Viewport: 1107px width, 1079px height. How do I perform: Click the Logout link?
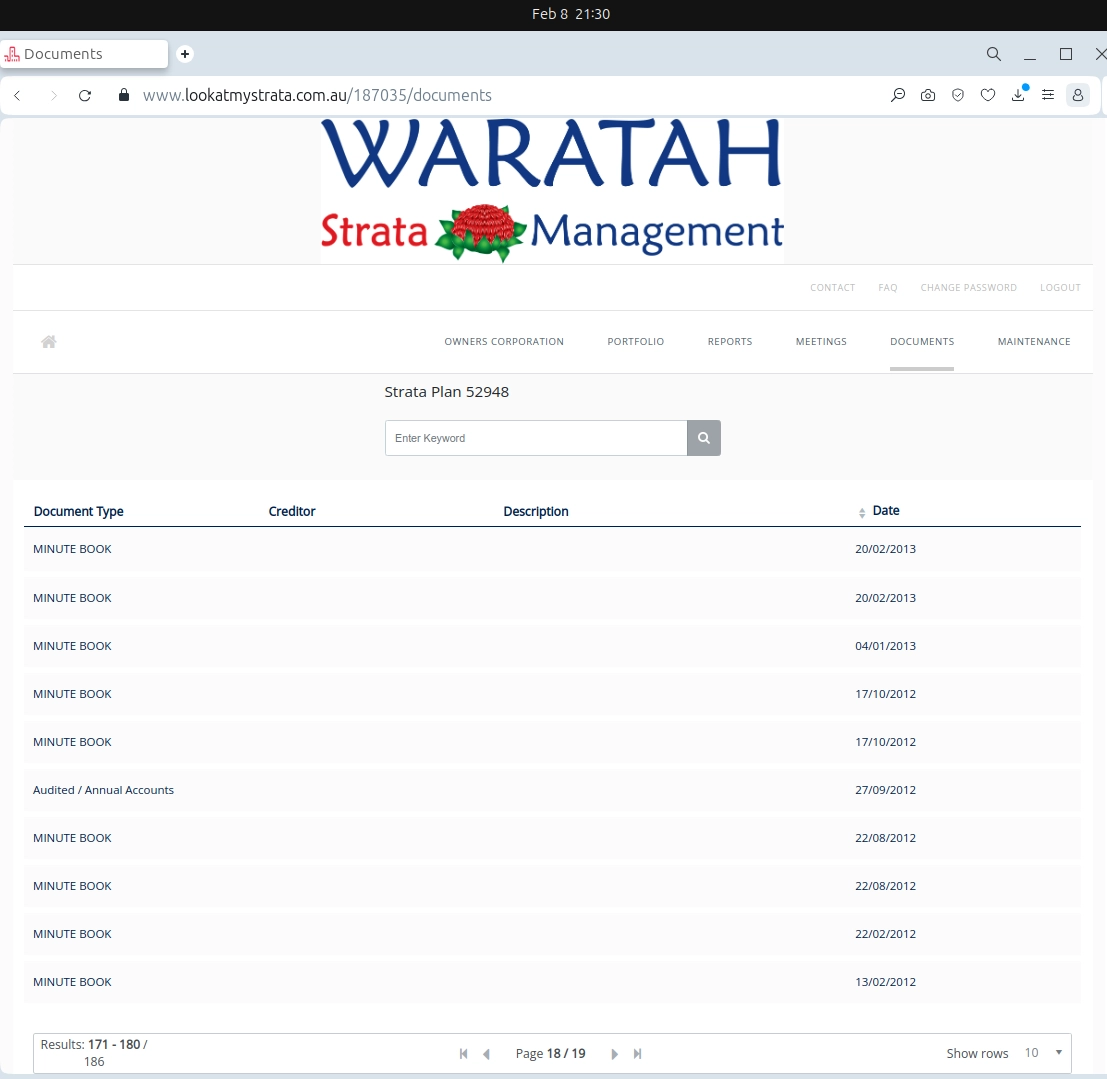1060,287
